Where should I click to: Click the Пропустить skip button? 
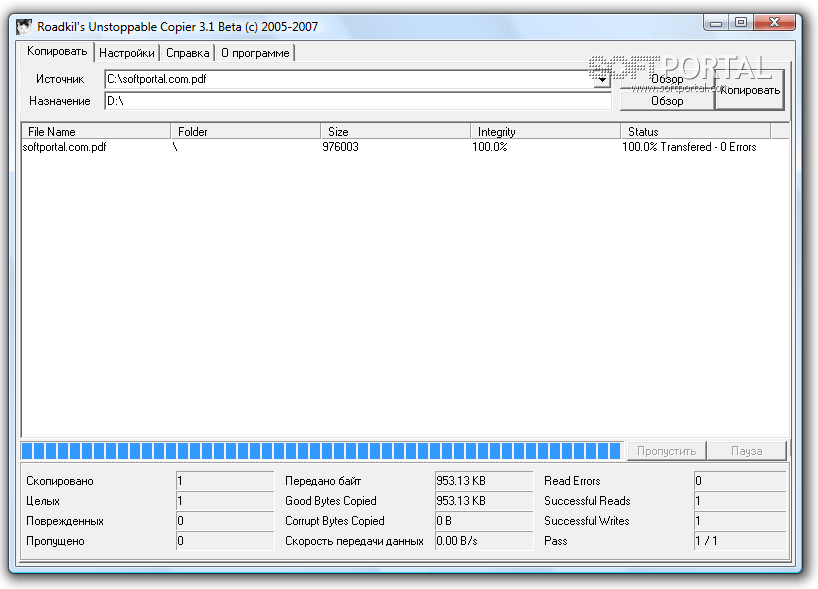coord(666,451)
